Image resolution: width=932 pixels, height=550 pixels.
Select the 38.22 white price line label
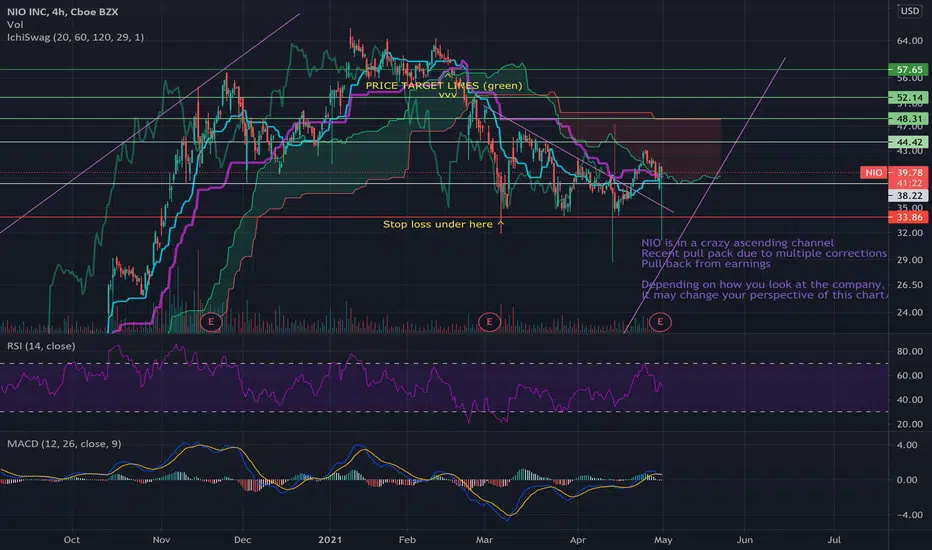coord(908,196)
